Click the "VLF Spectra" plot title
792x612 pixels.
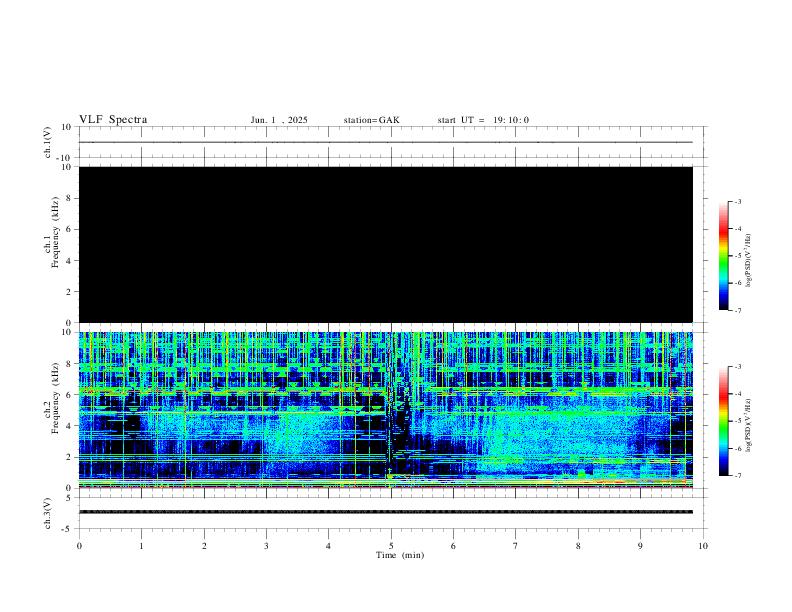(113, 120)
